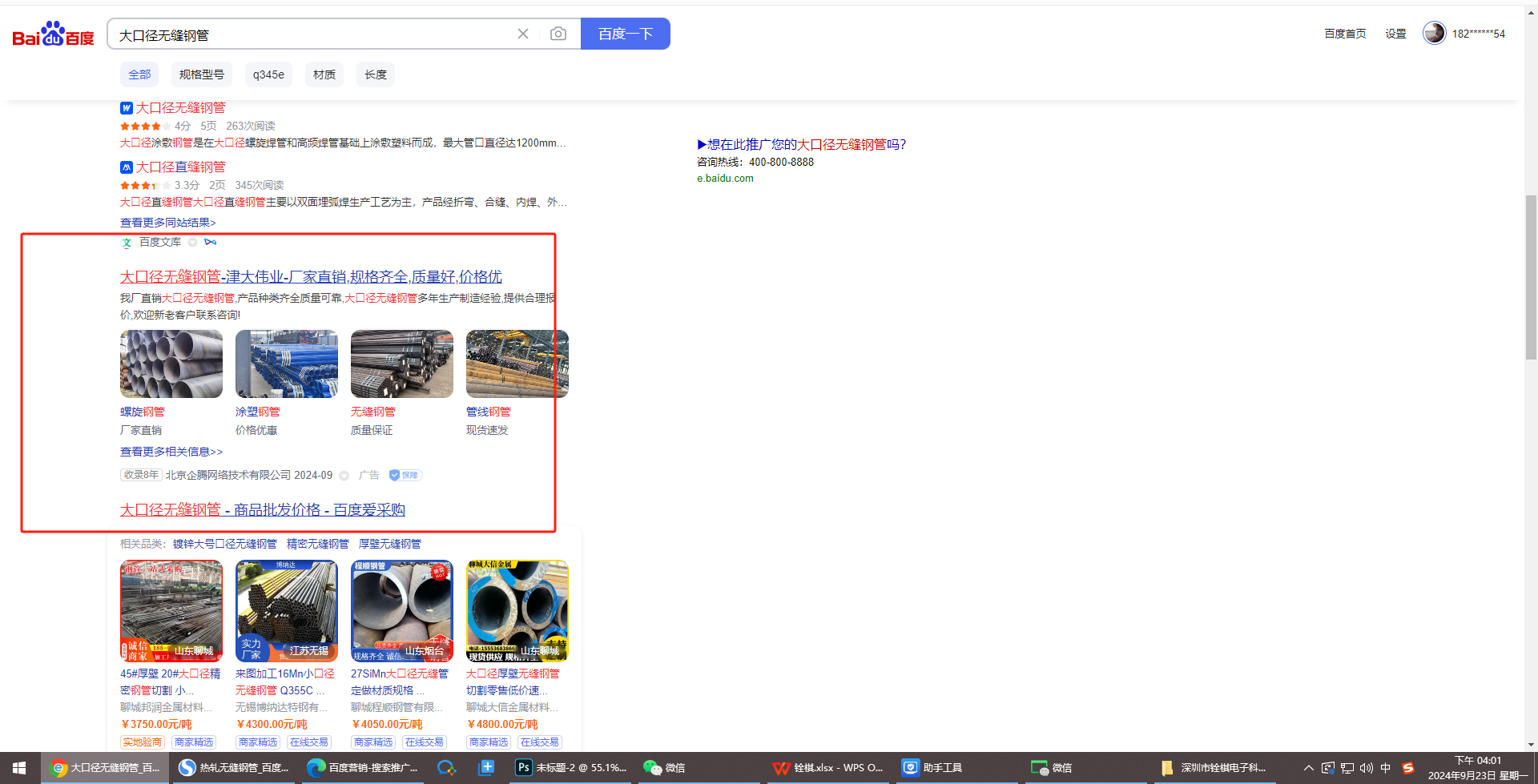The height and width of the screenshot is (784, 1538).
Task: Click the network icon in system tray
Action: coord(1347,768)
